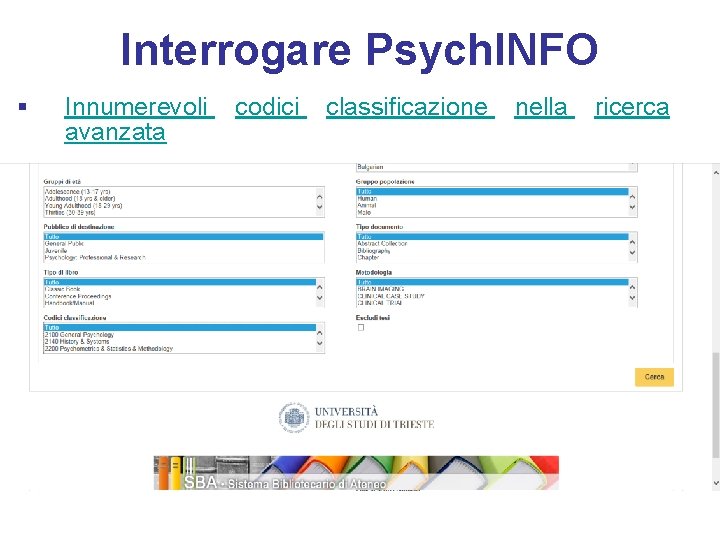Image resolution: width=720 pixels, height=540 pixels.
Task: Choose Conference Proceedings book type
Action: [180, 296]
